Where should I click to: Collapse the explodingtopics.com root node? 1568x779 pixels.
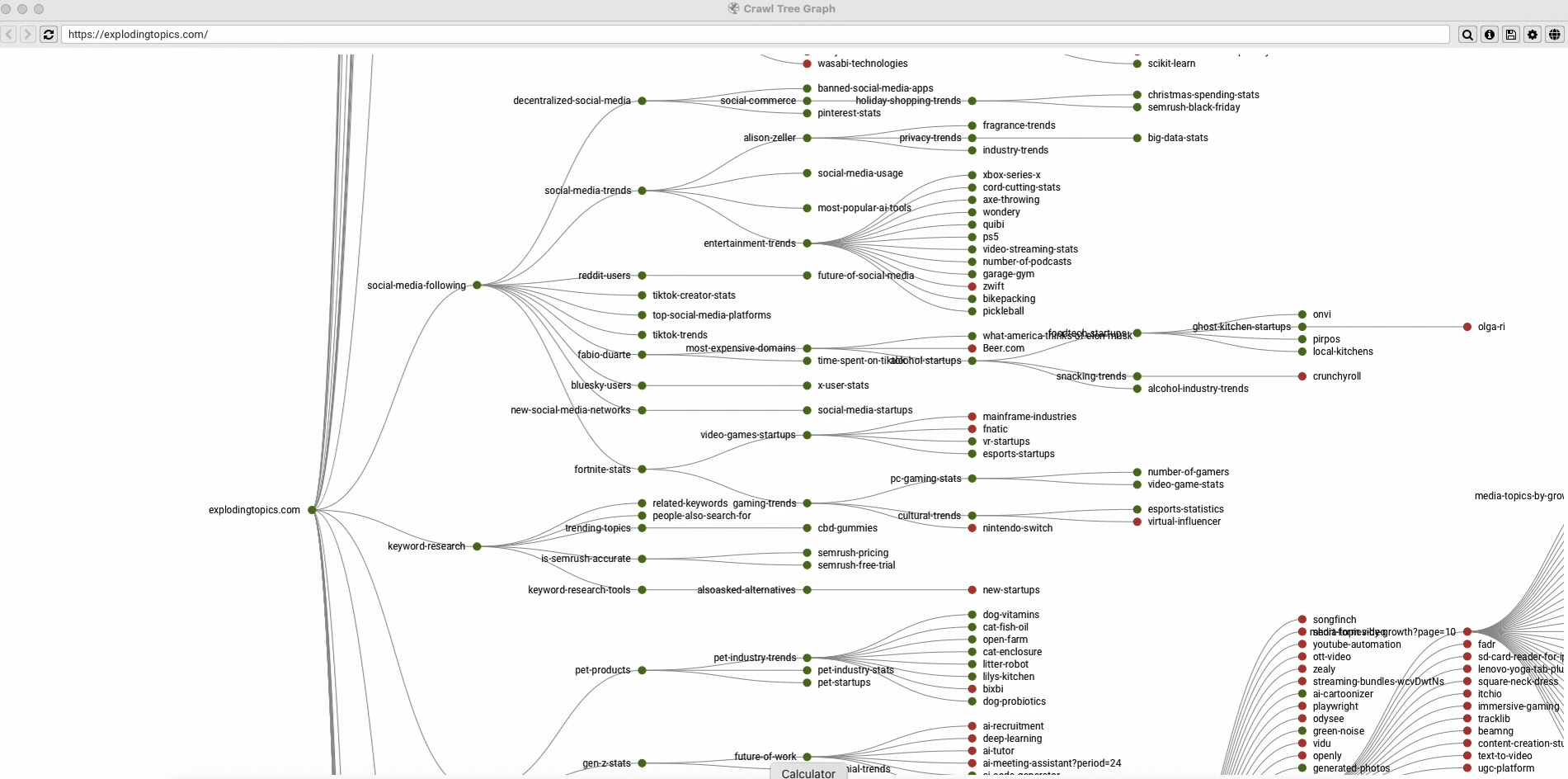pyautogui.click(x=312, y=510)
